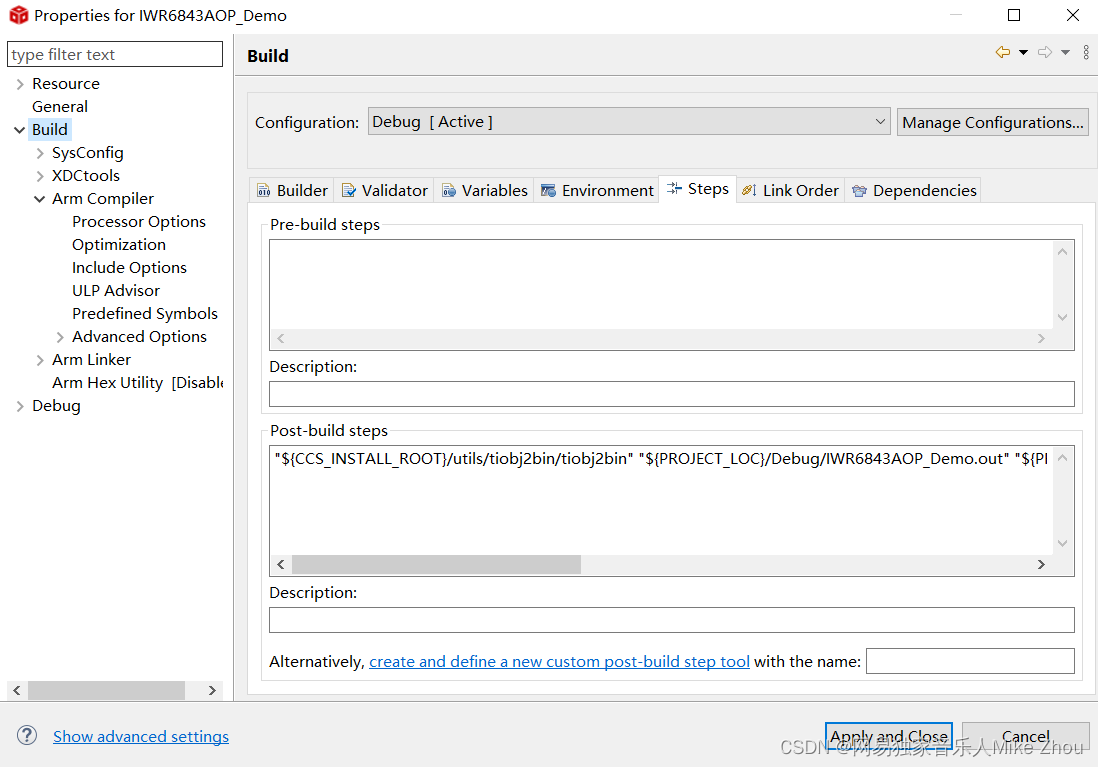Open the Configuration combo box
The width and height of the screenshot is (1098, 767).
click(x=629, y=122)
